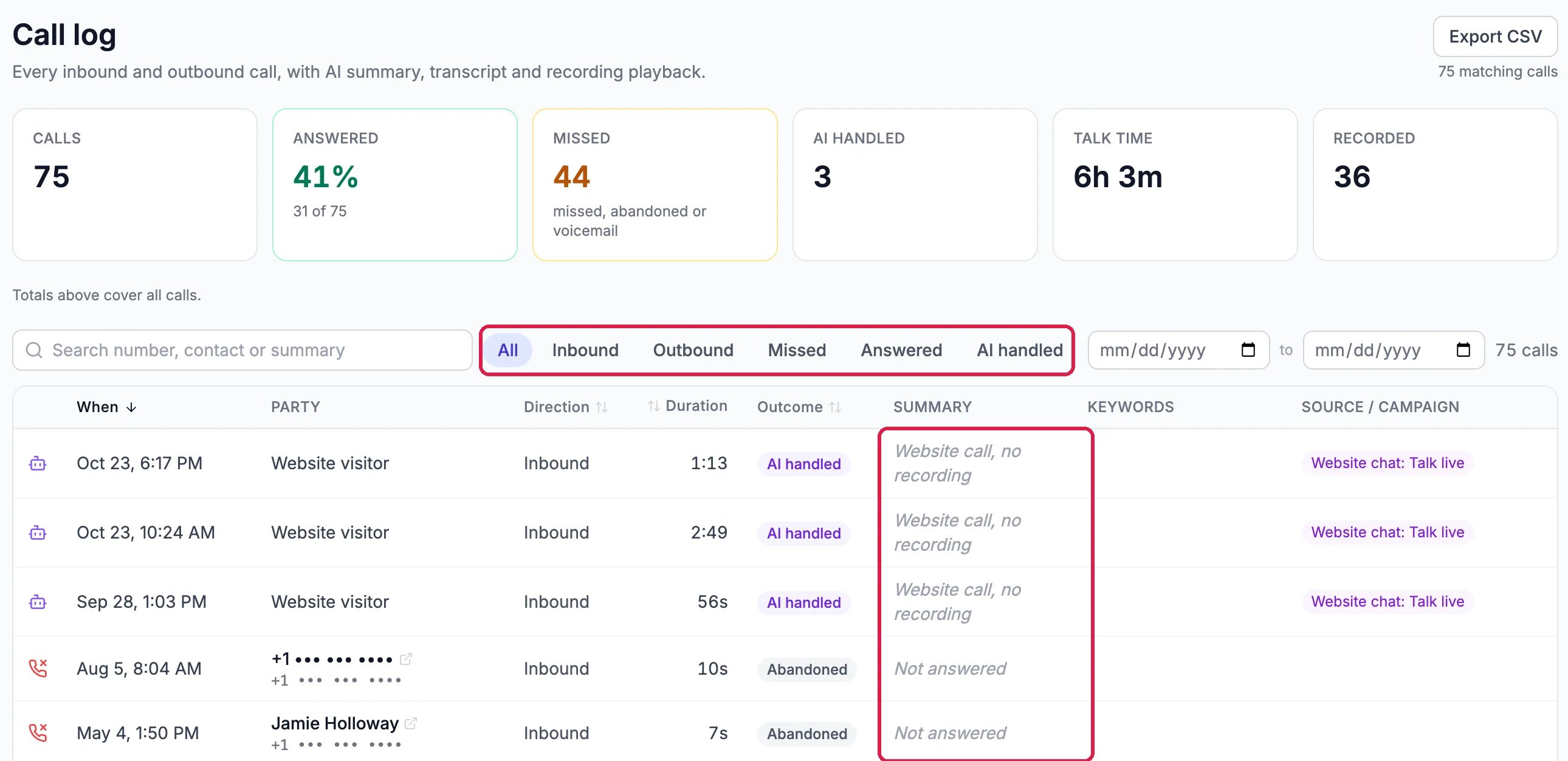Click the Export CSV button

1495,36
